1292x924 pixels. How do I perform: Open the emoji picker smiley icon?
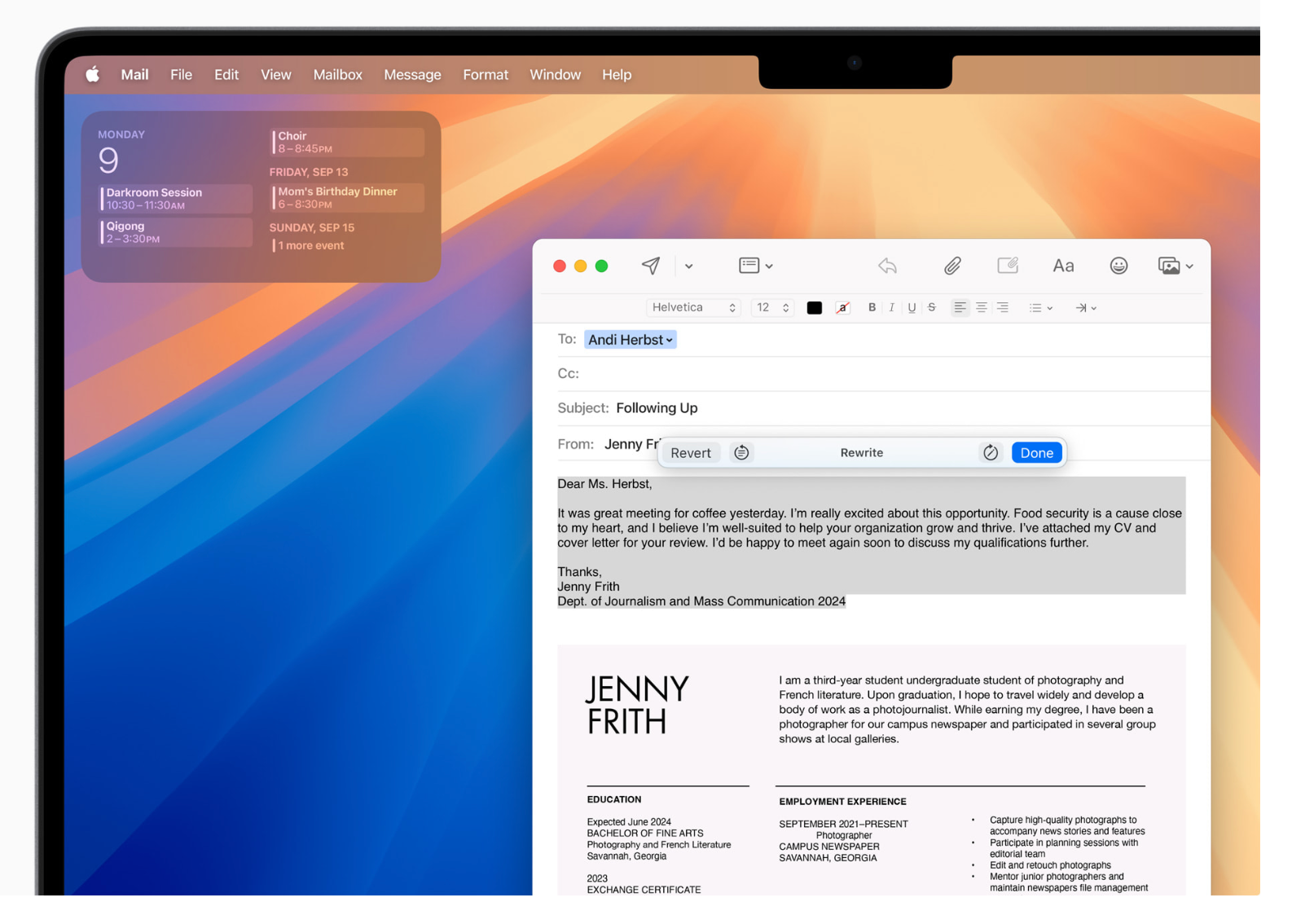(x=1118, y=266)
